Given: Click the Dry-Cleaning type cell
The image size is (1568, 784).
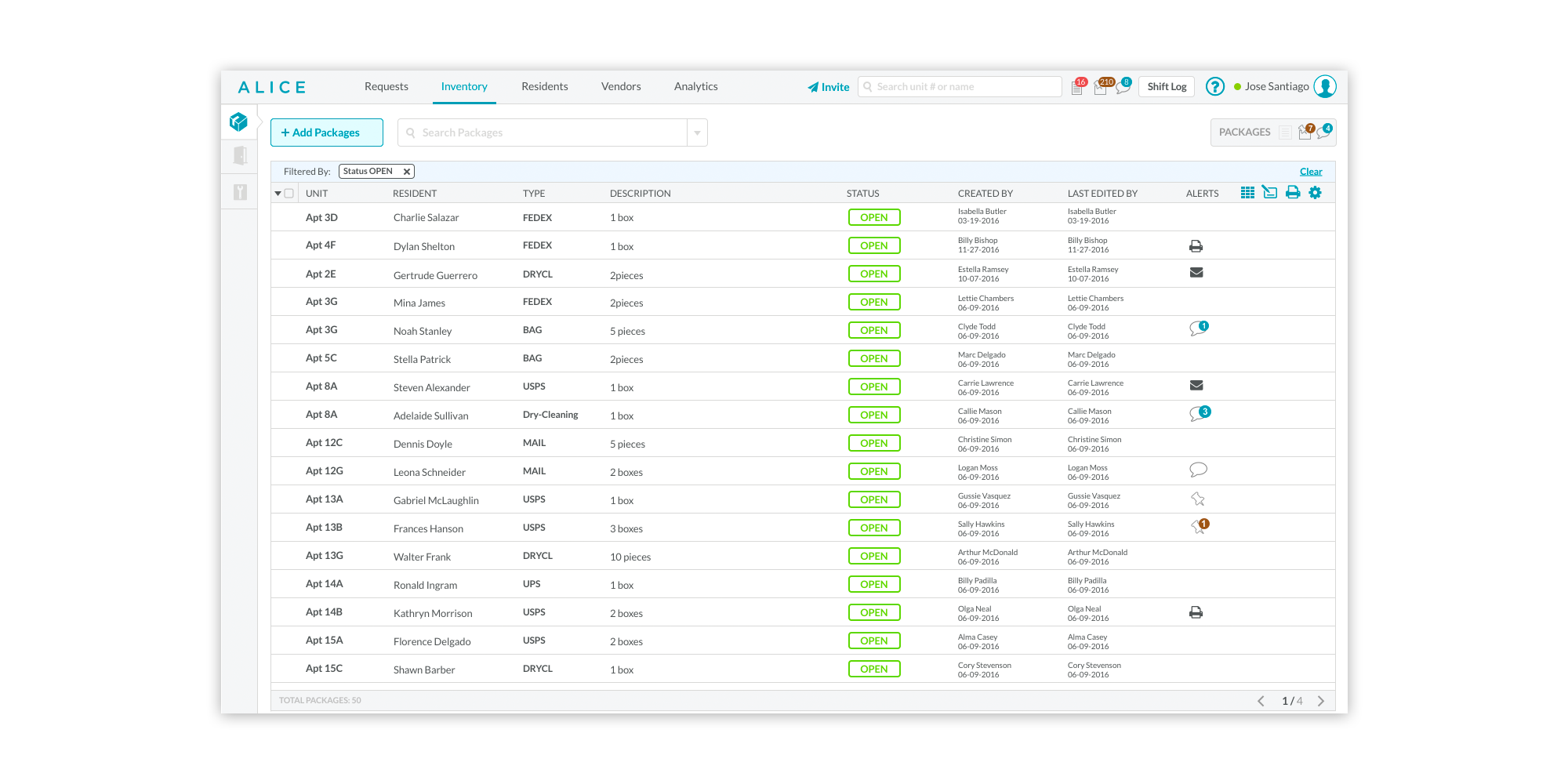Looking at the screenshot, I should pos(550,415).
